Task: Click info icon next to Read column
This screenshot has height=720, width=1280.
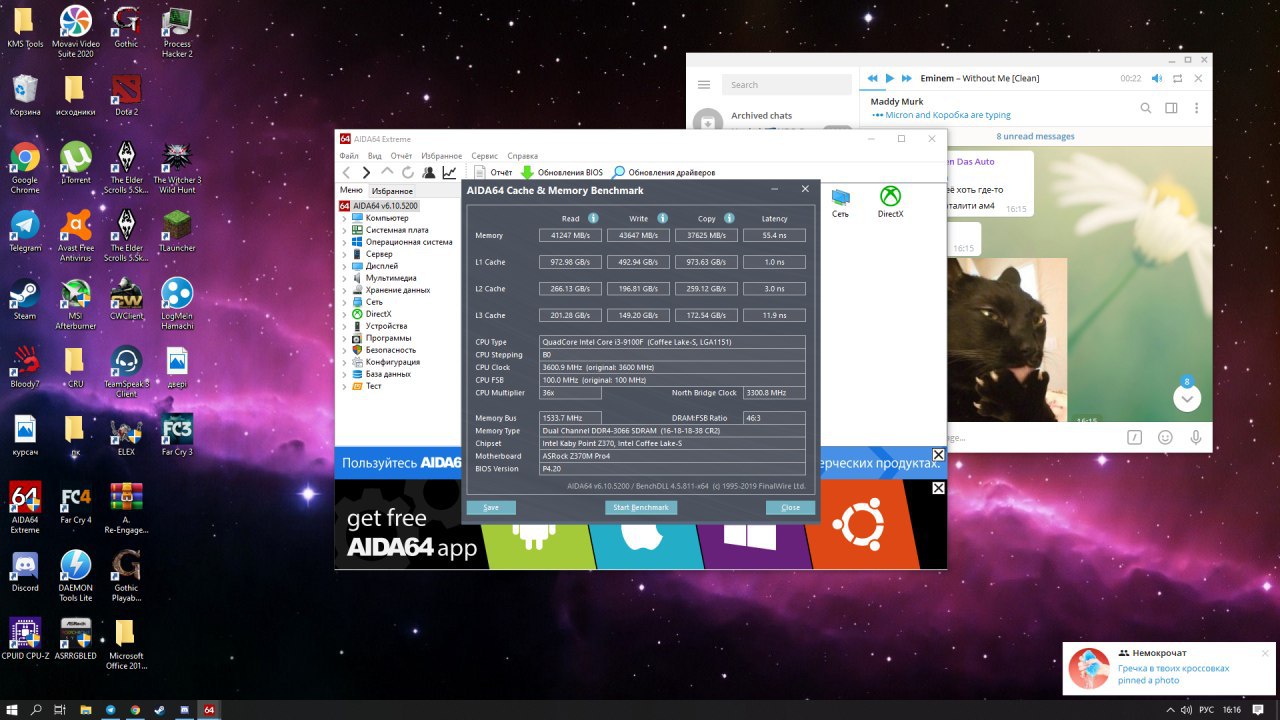Action: [x=593, y=218]
